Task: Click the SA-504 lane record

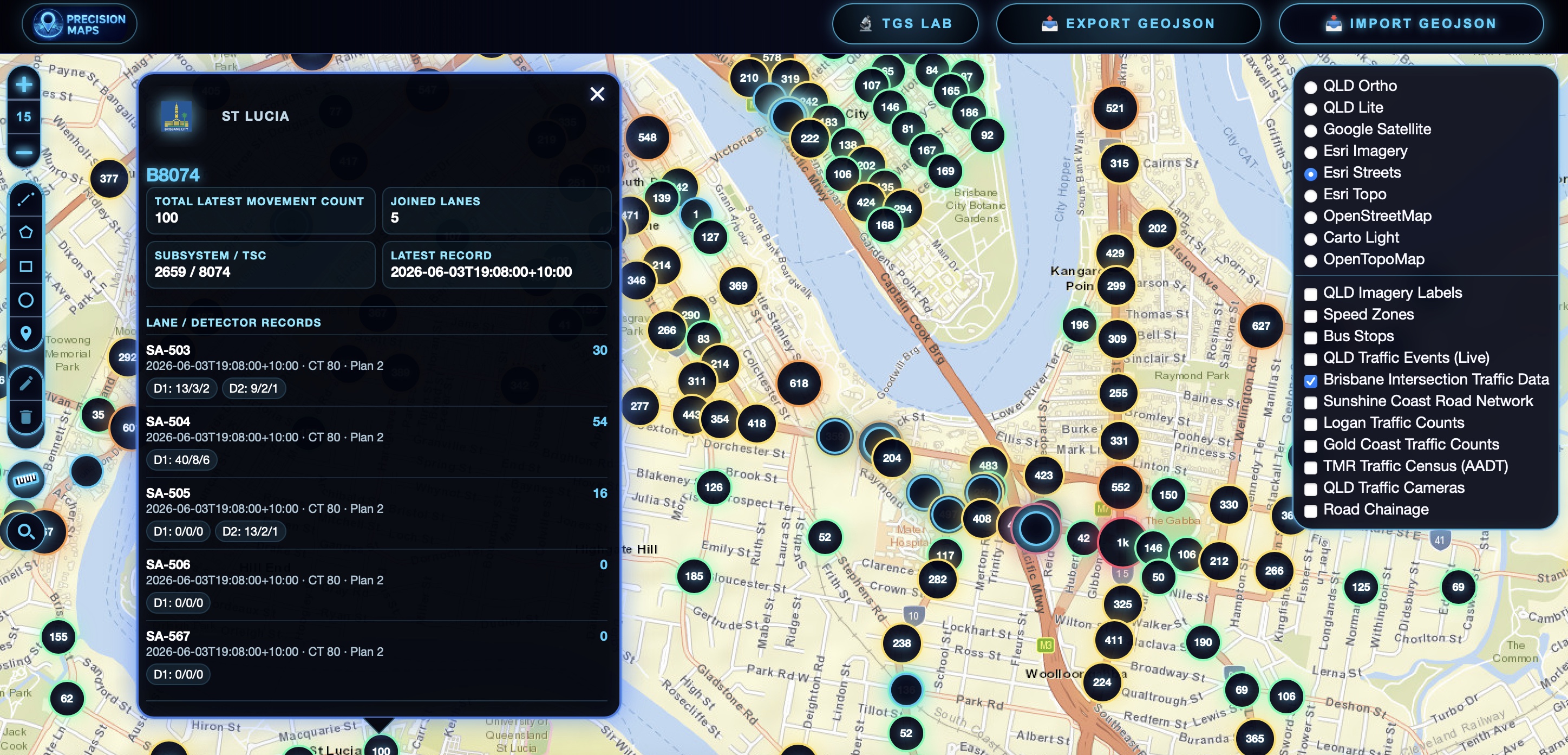Action: click(377, 442)
